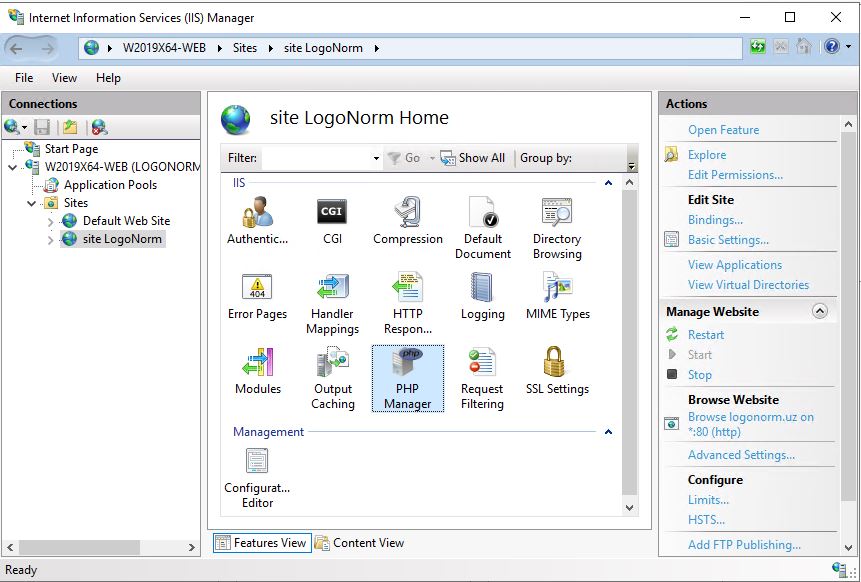The height and width of the screenshot is (582, 861).
Task: Select the PHP Manager icon
Action: 407,378
